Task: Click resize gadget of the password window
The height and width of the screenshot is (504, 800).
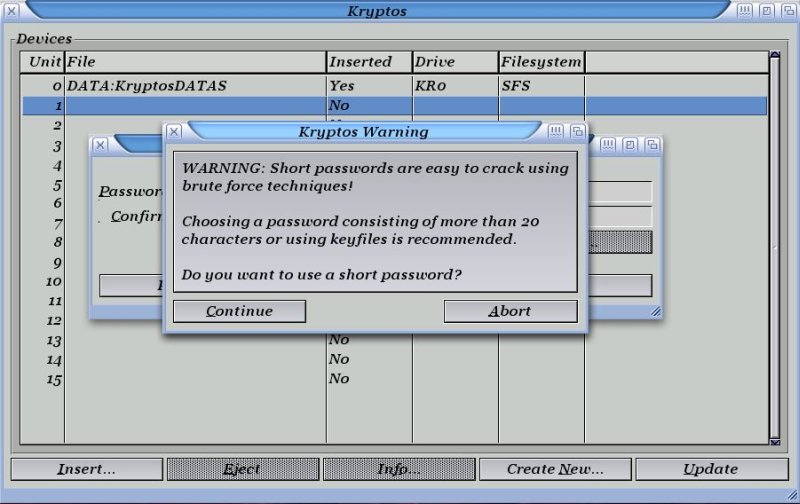Action: (x=656, y=311)
